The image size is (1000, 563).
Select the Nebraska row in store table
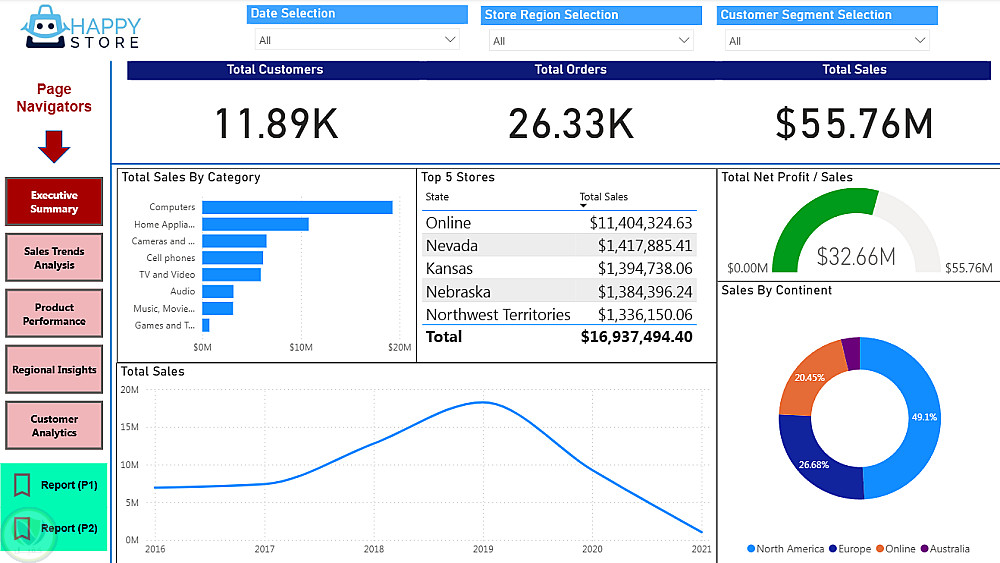559,291
